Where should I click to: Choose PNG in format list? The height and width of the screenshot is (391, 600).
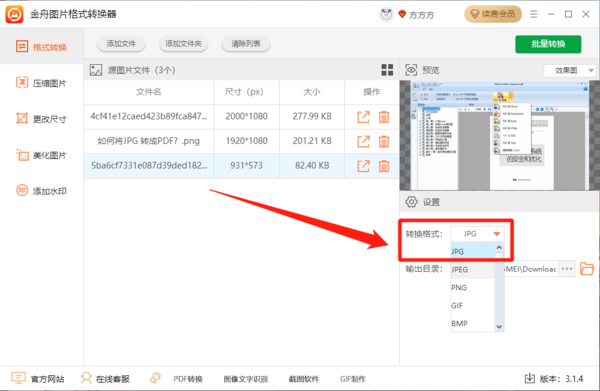pos(473,287)
